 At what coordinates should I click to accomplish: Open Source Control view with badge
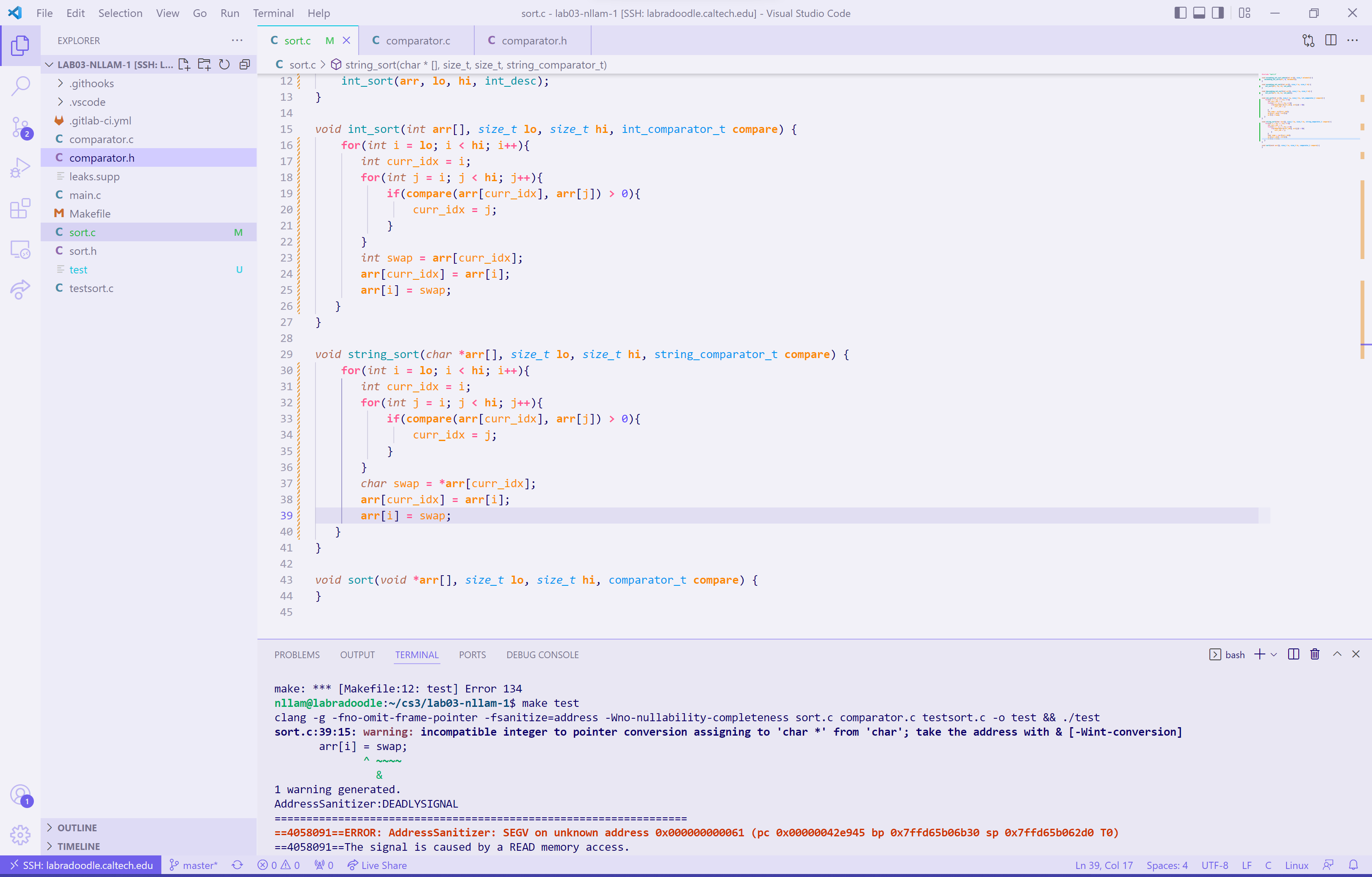(x=20, y=127)
